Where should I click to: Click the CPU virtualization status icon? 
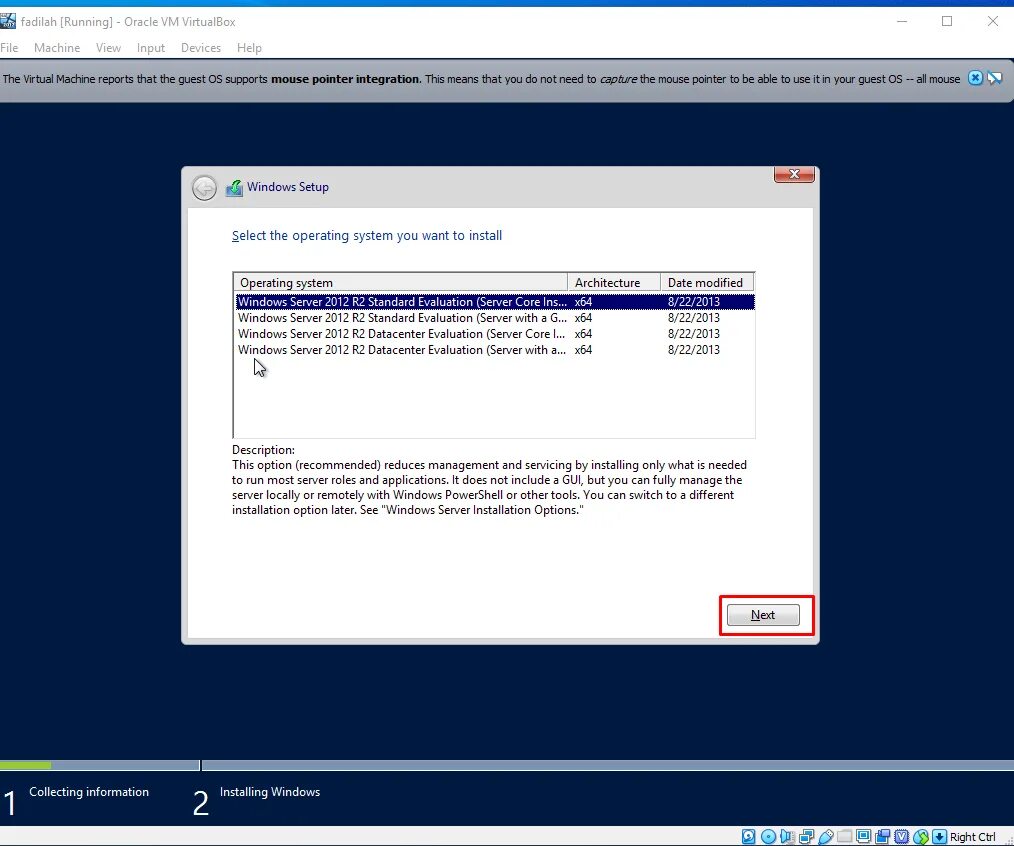901,836
